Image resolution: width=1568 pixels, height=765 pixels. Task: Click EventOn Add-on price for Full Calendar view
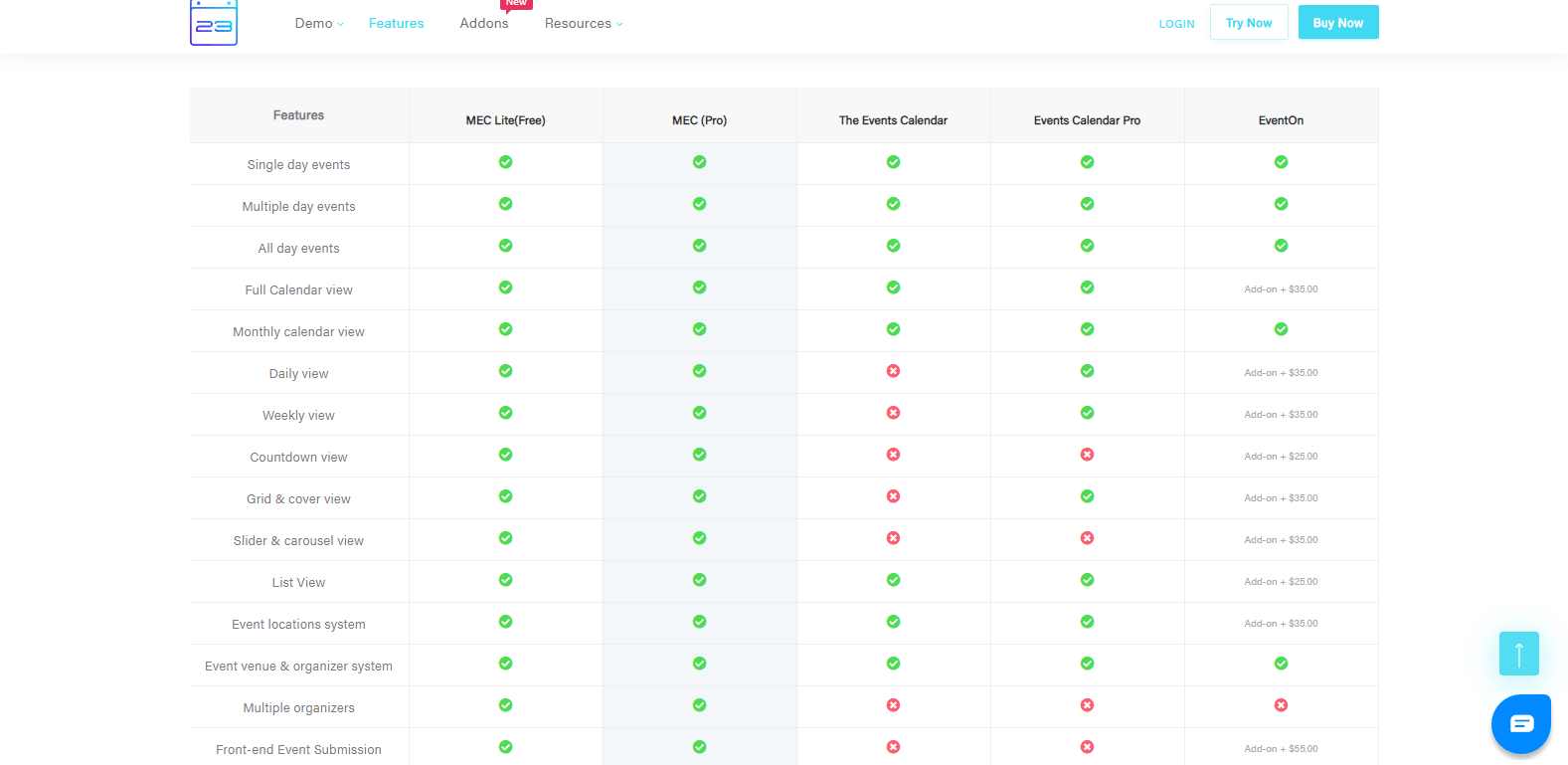pos(1281,289)
